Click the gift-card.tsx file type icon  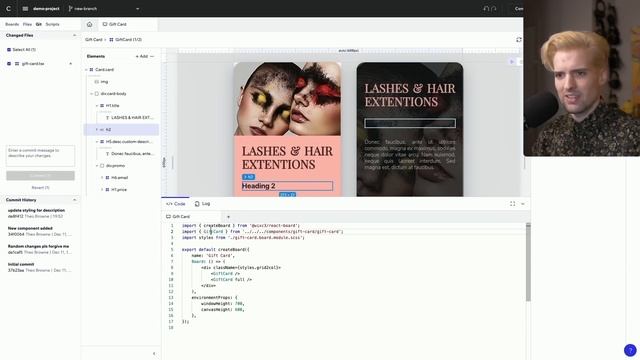click(17, 64)
